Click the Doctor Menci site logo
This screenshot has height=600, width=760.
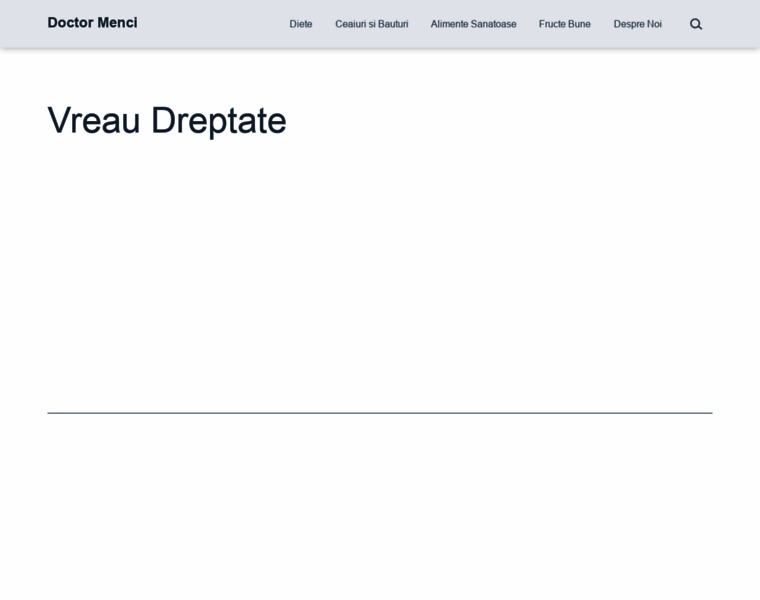[92, 23]
